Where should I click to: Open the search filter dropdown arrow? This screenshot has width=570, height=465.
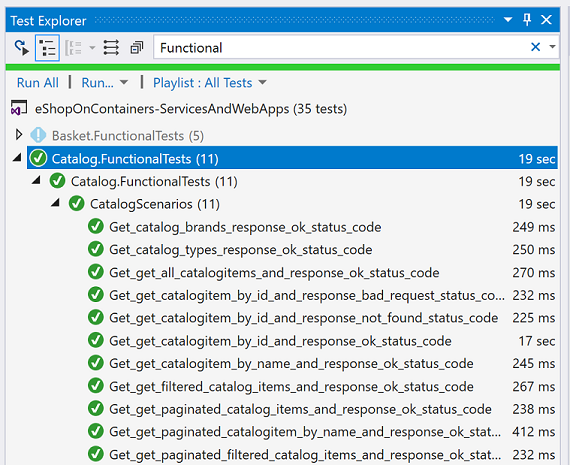click(552, 47)
